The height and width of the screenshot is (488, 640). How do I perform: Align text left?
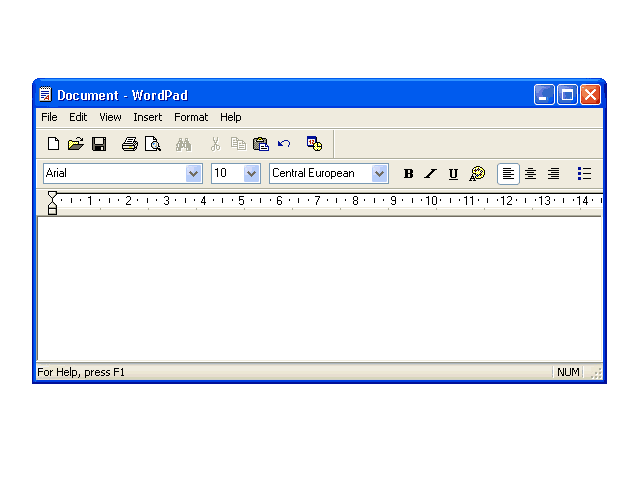(508, 174)
